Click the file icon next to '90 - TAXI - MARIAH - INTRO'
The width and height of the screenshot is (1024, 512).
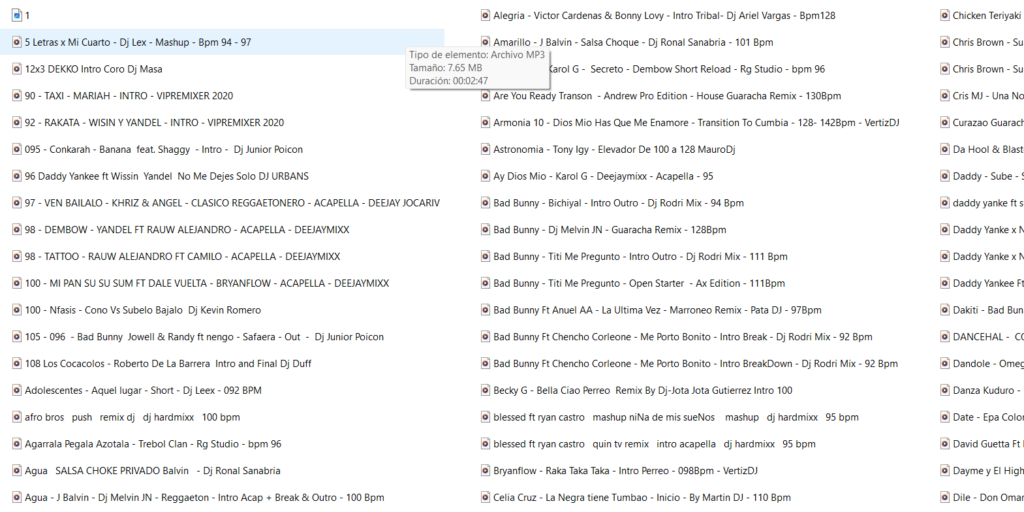[16, 95]
